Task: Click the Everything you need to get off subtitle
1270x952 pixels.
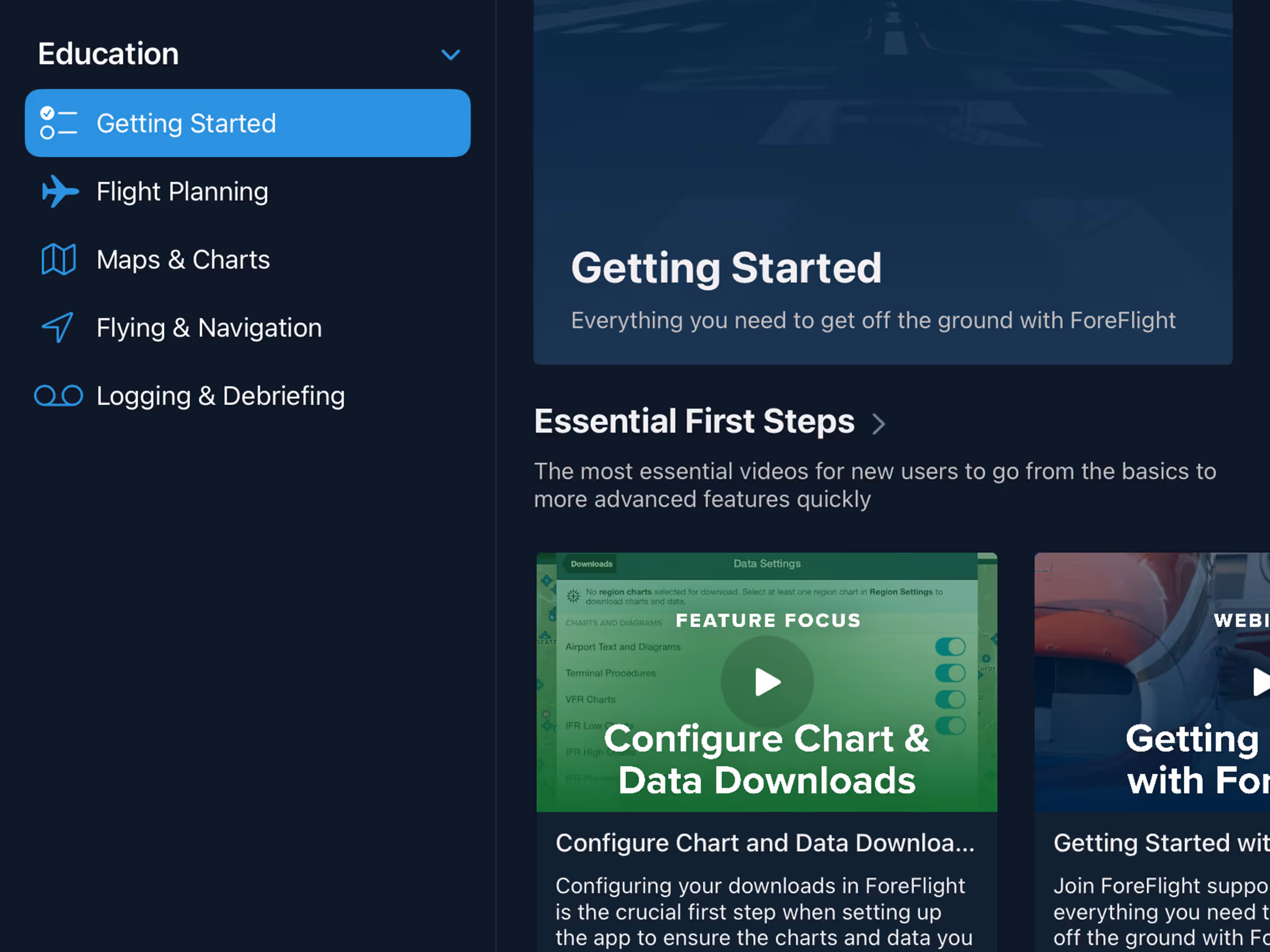Action: 873,320
